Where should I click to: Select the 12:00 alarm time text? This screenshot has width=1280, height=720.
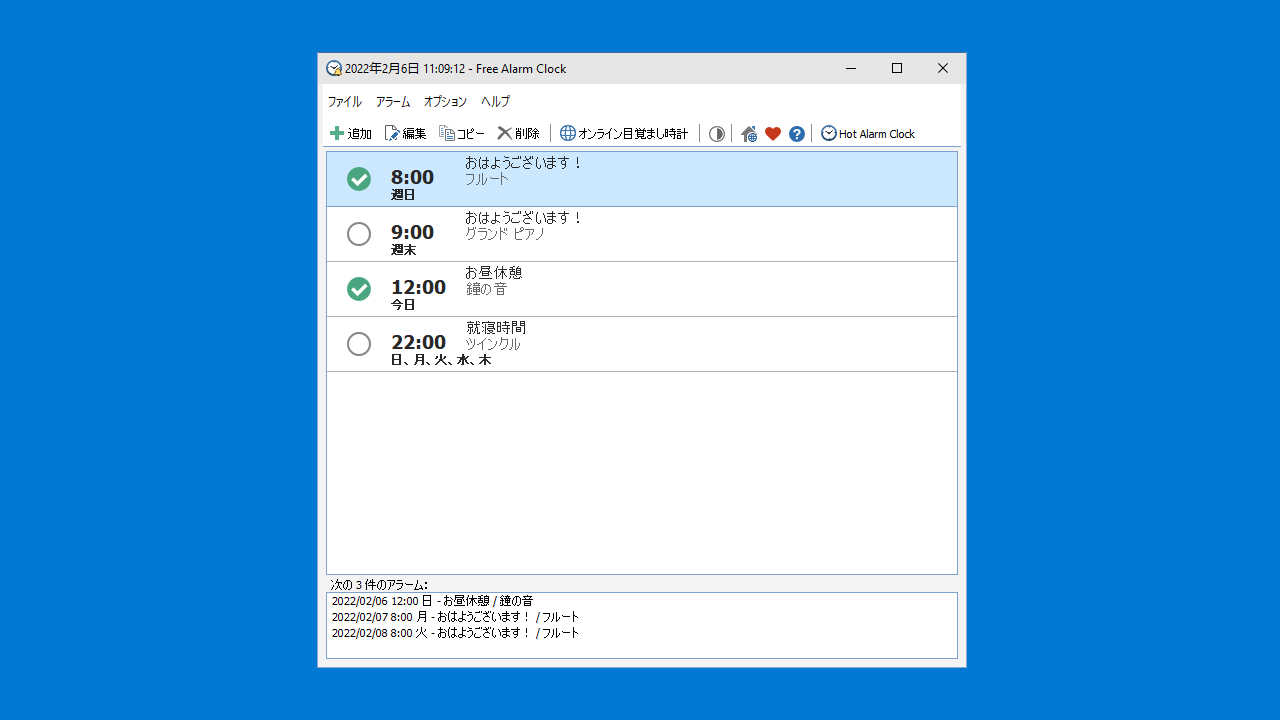point(418,287)
